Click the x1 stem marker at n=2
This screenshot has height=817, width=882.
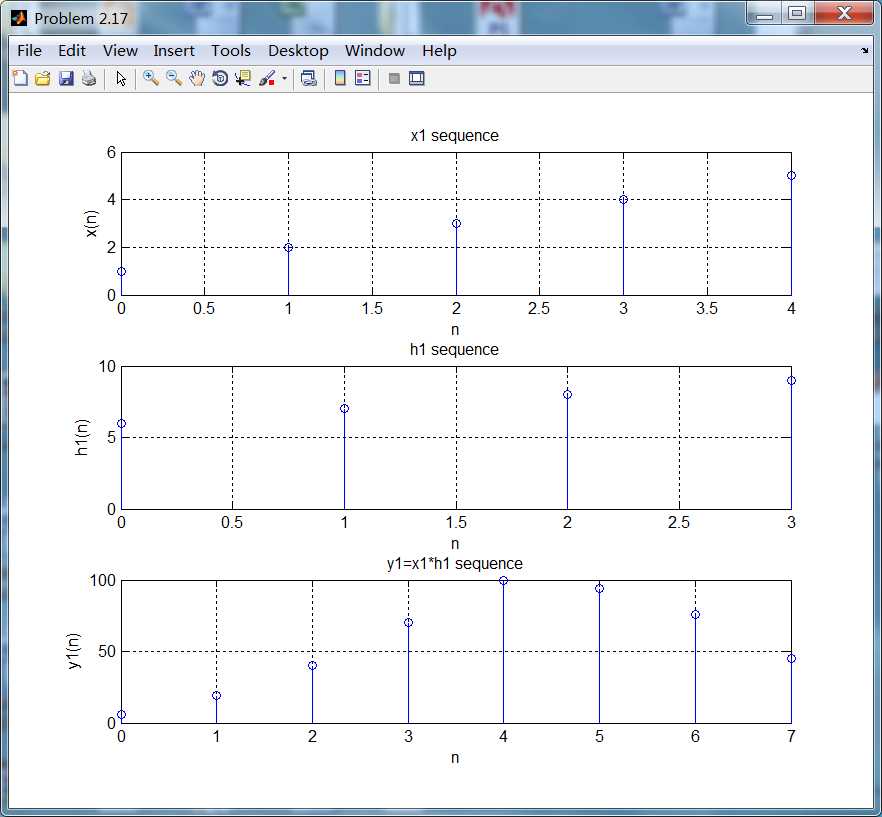click(x=456, y=223)
